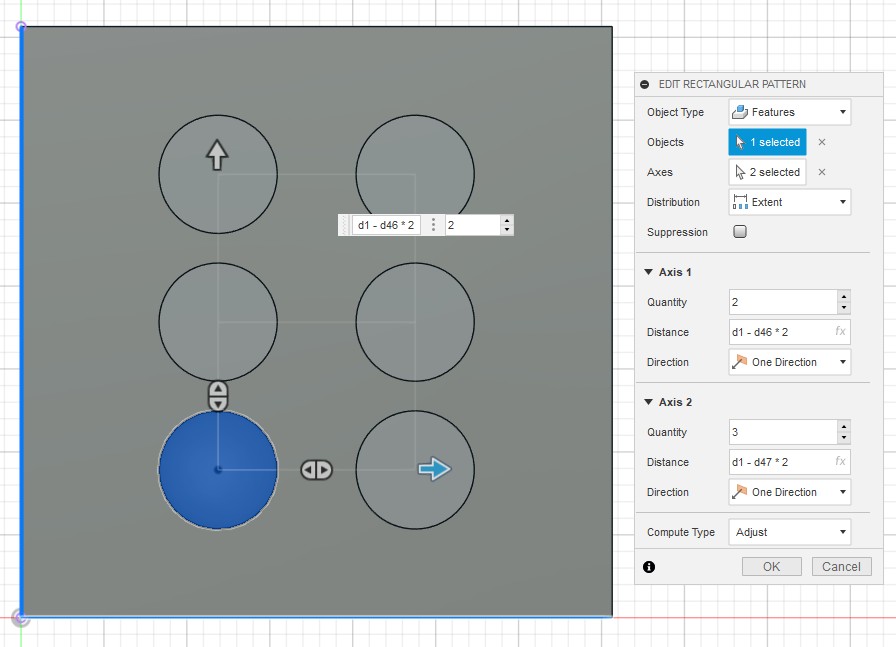The height and width of the screenshot is (647, 896).
Task: Click the vertical quantity spinner manipulator
Action: click(218, 396)
